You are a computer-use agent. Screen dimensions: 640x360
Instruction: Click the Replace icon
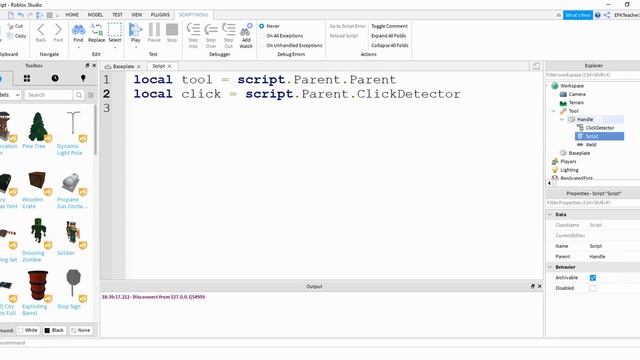click(97, 29)
